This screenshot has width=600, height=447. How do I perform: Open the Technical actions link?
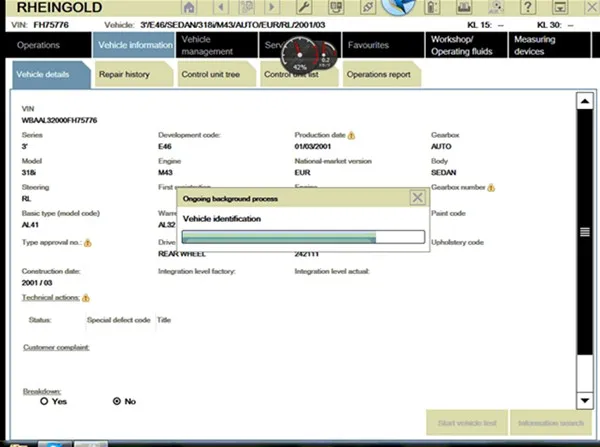(51, 298)
